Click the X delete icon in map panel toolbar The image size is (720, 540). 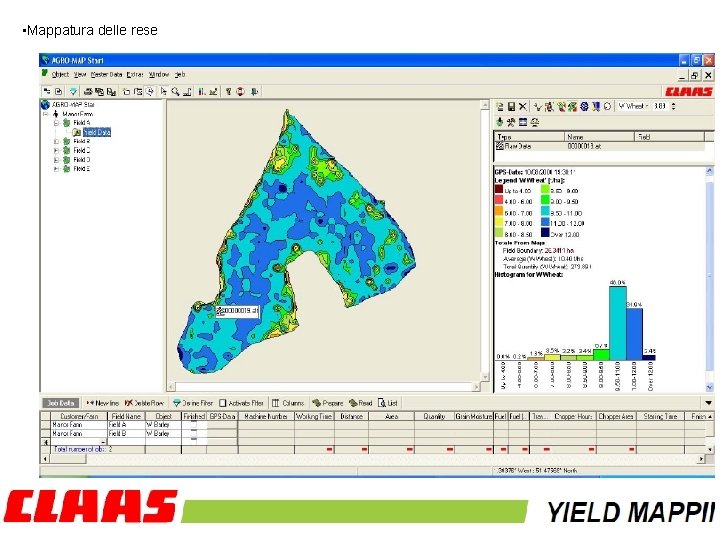[x=523, y=107]
